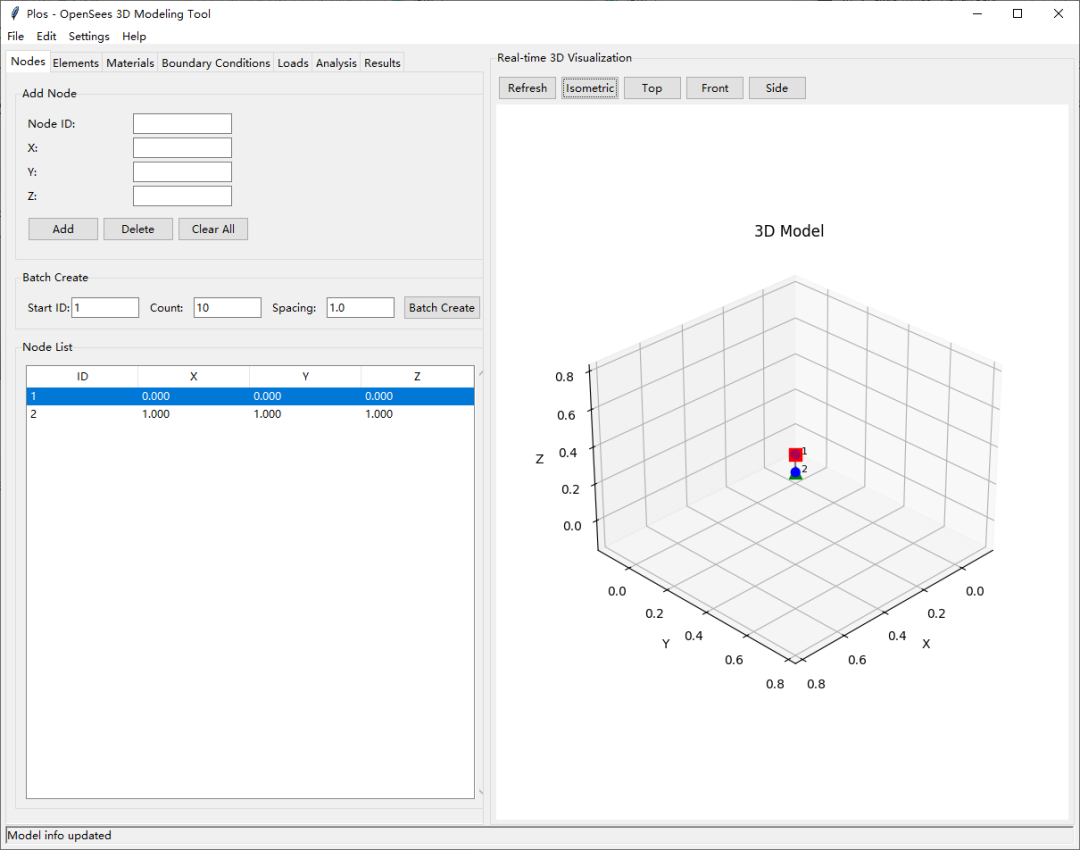Switch to the Materials tab
Image resolution: width=1080 pixels, height=850 pixels.
point(129,63)
